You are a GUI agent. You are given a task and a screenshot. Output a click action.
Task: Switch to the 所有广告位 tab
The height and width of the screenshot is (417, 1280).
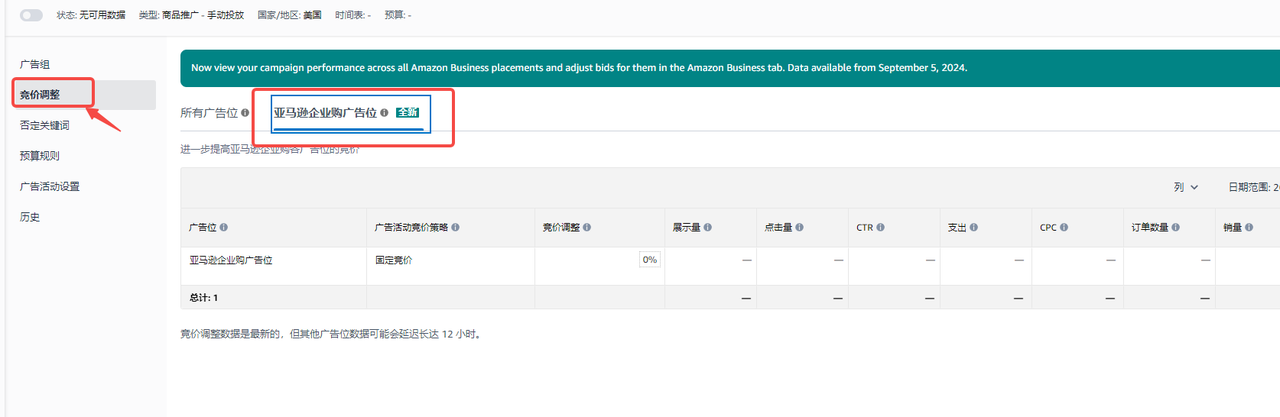pyautogui.click(x=209, y=113)
